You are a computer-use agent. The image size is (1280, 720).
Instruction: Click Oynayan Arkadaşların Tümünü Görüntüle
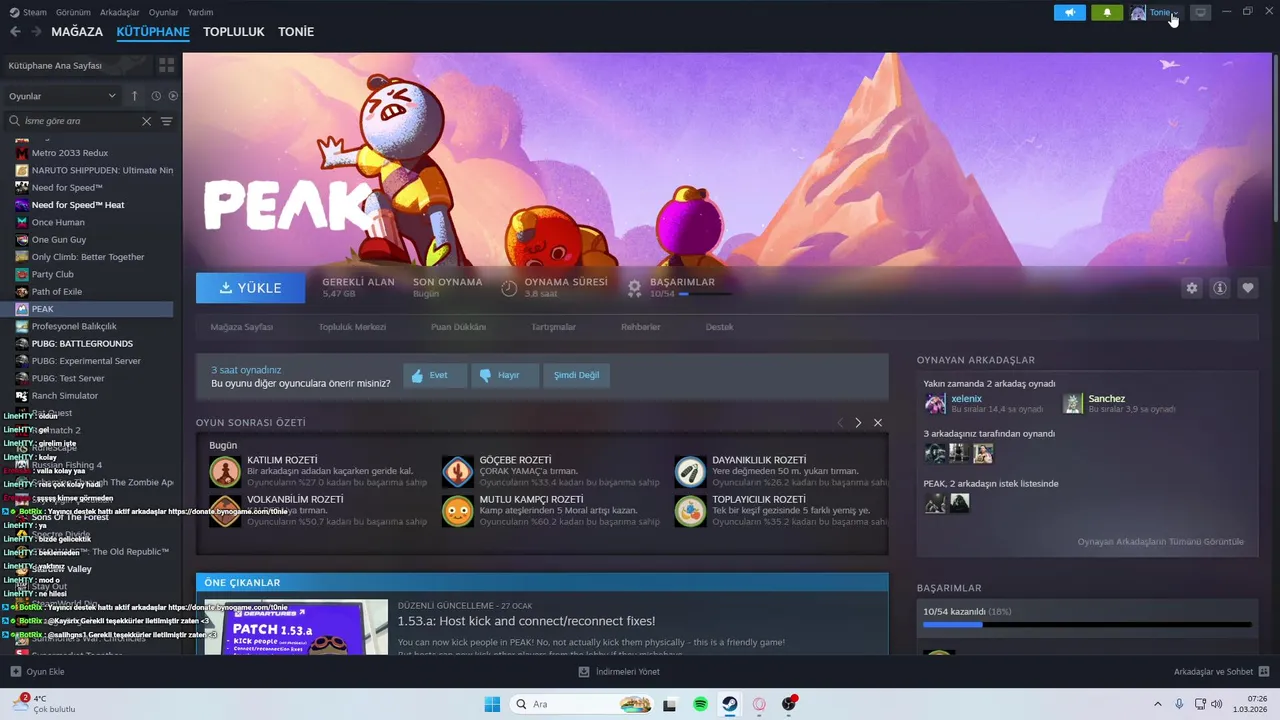1160,542
